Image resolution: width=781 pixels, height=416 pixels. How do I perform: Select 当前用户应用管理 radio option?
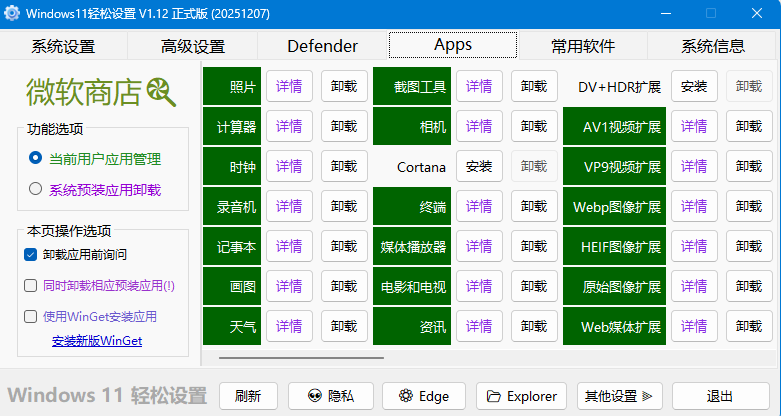(x=36, y=159)
